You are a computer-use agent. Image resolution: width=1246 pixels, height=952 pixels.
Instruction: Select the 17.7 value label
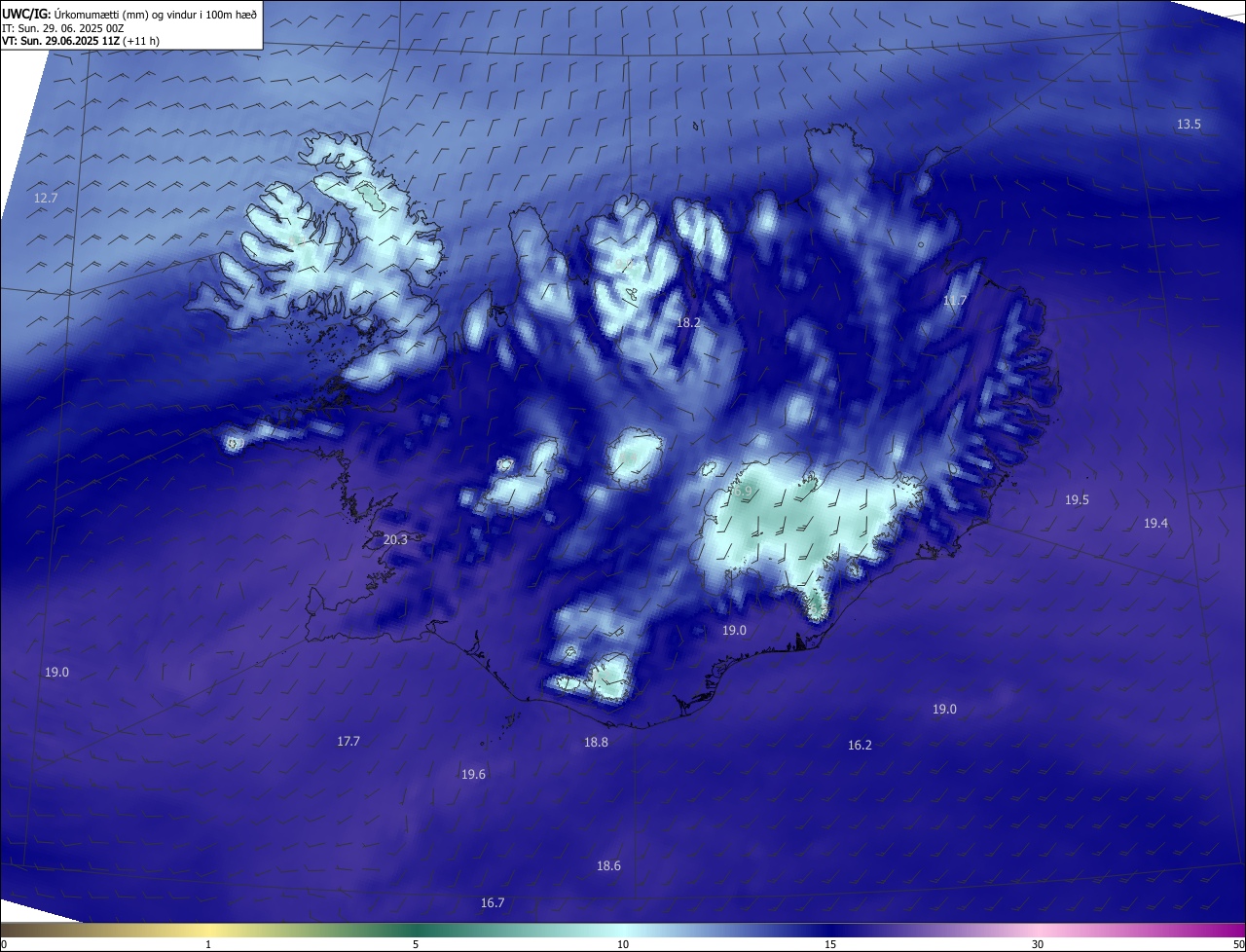(x=348, y=741)
